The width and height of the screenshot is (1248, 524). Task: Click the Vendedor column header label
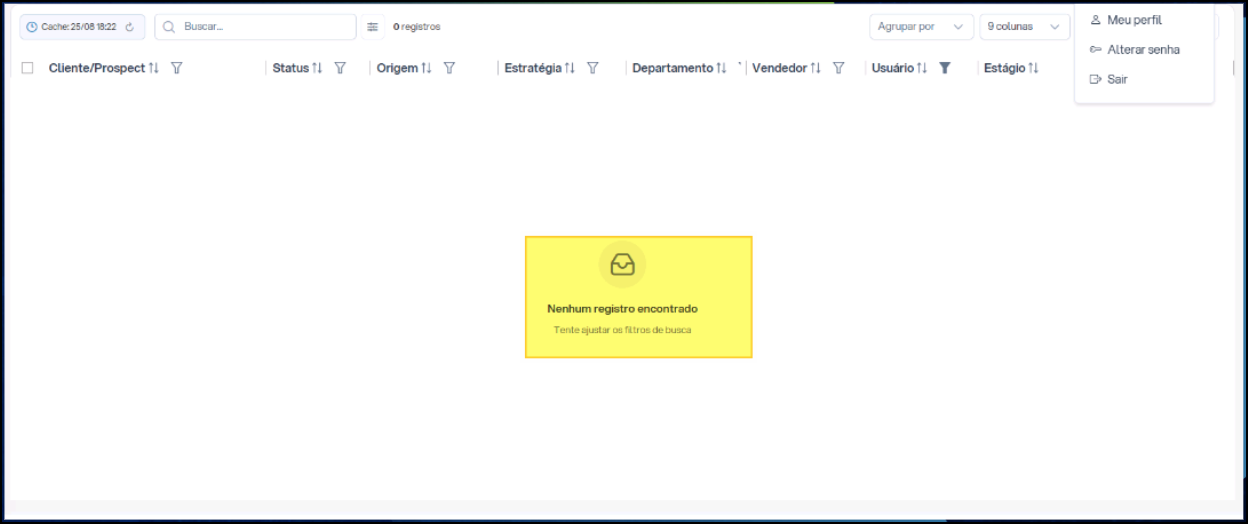click(779, 68)
